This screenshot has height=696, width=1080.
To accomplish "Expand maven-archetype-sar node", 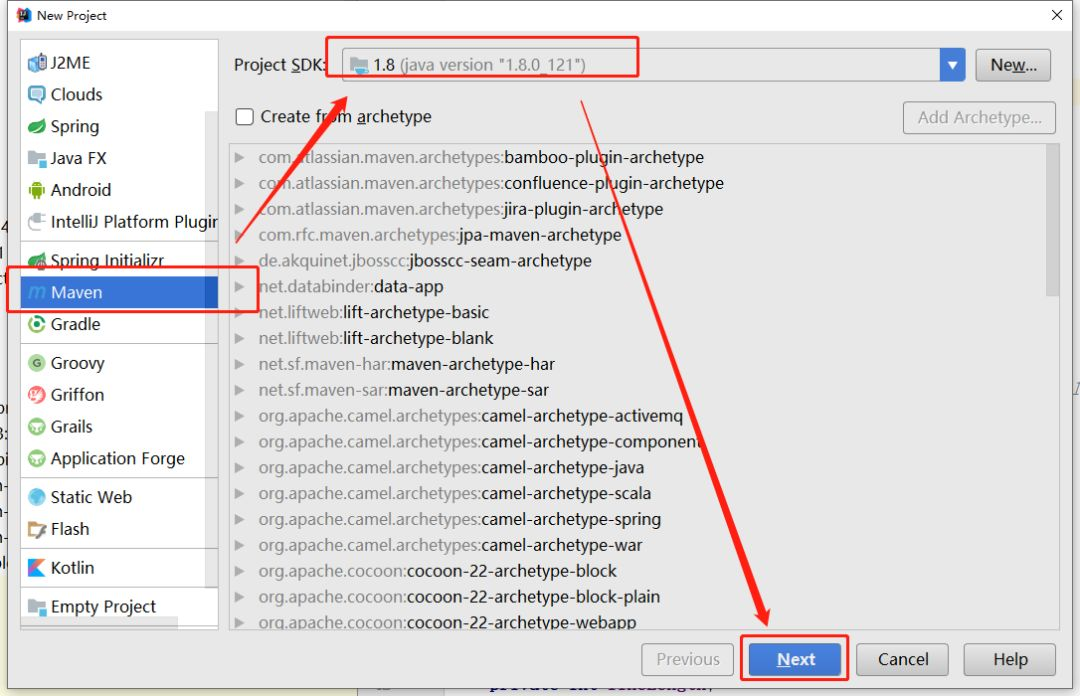I will [240, 390].
